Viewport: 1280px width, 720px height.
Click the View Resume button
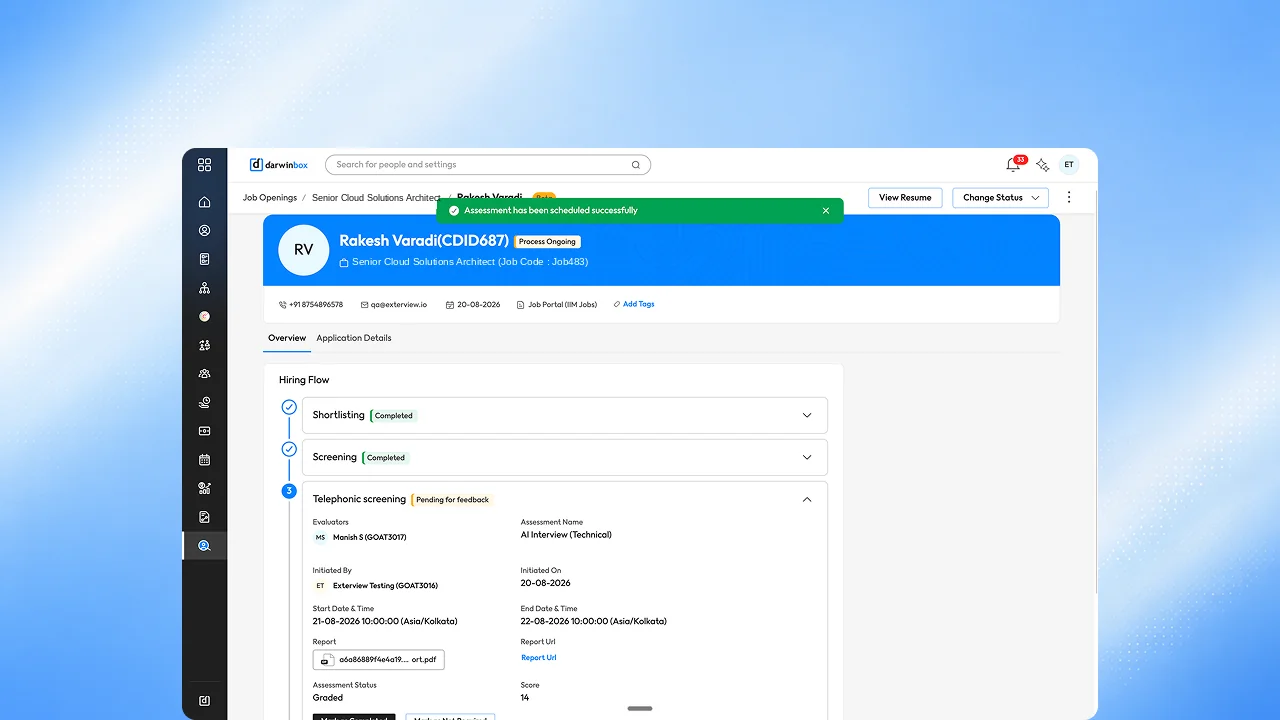(x=905, y=198)
